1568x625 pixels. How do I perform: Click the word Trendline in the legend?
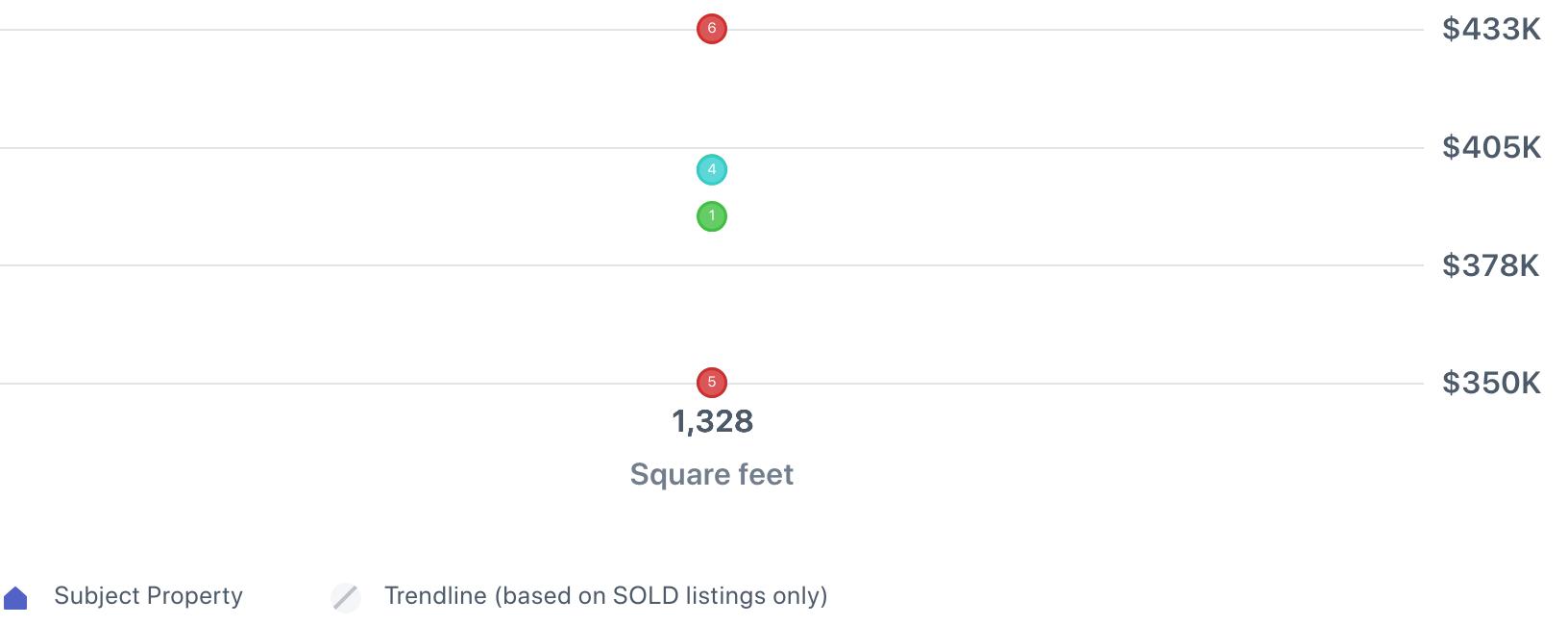click(x=435, y=596)
